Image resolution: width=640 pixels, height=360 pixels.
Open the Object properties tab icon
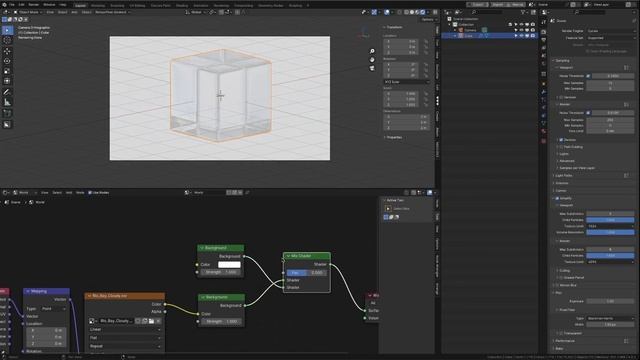coord(544,84)
